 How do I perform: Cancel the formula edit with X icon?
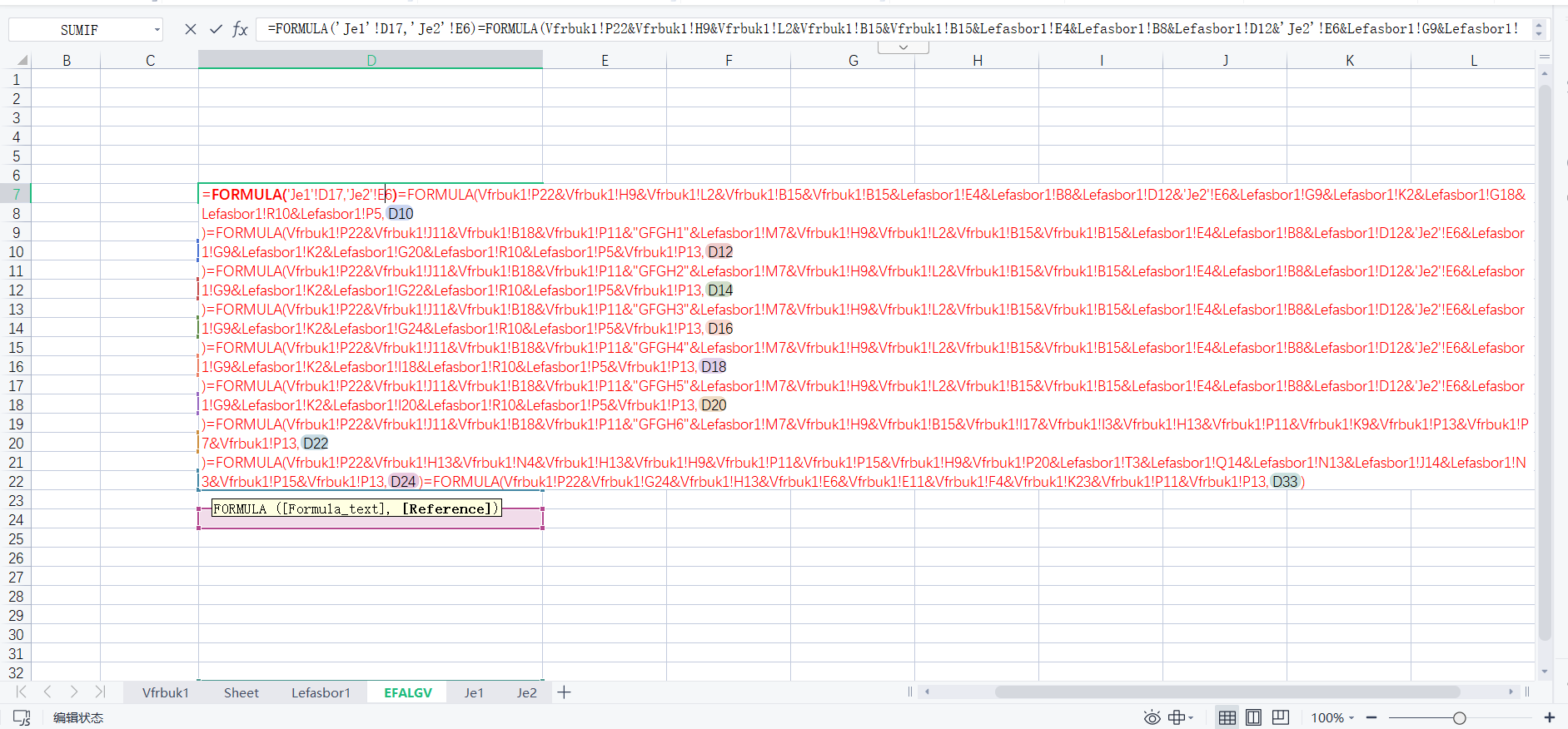pyautogui.click(x=191, y=29)
